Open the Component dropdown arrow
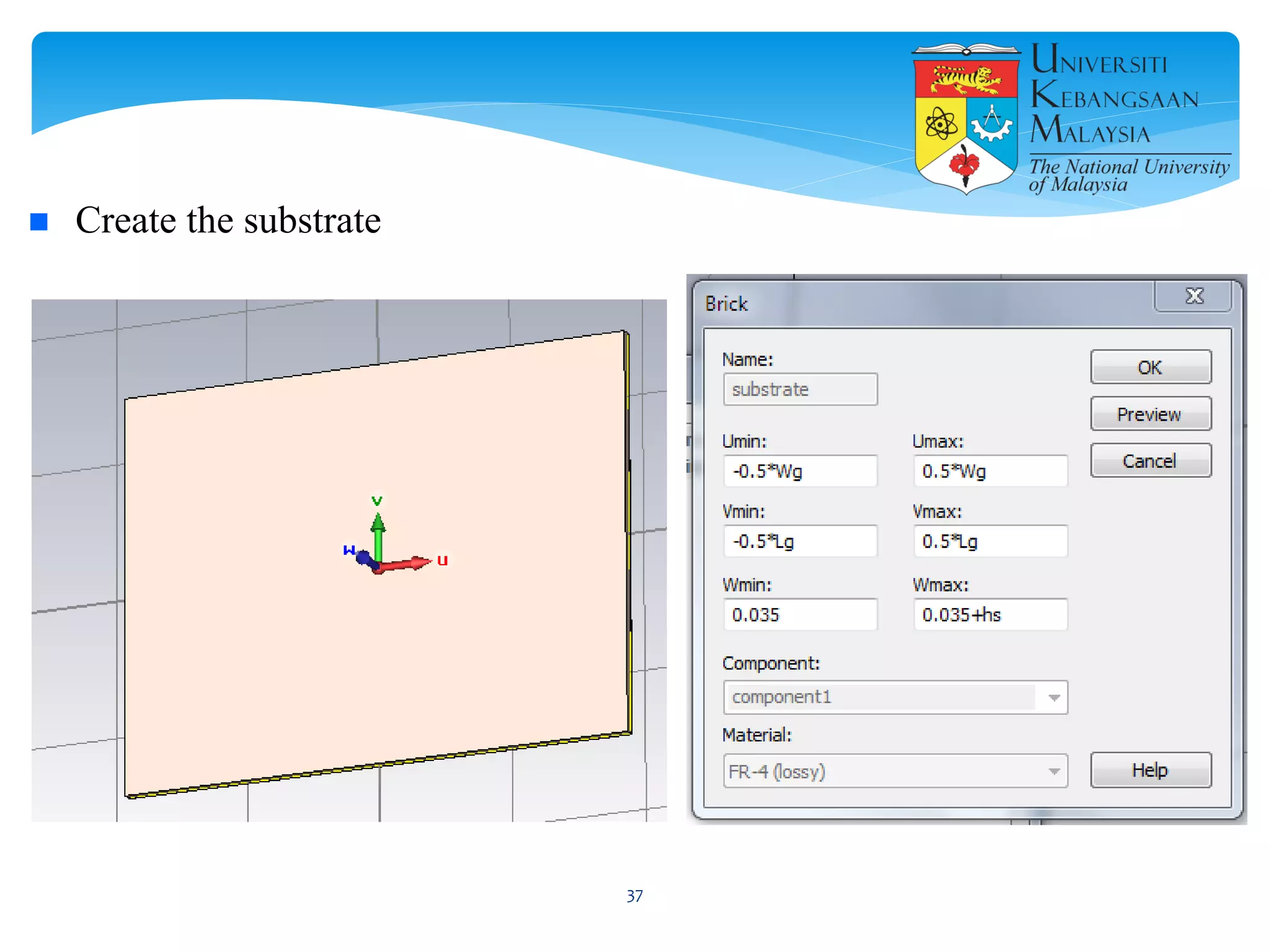This screenshot has width=1270, height=952. [x=1054, y=697]
